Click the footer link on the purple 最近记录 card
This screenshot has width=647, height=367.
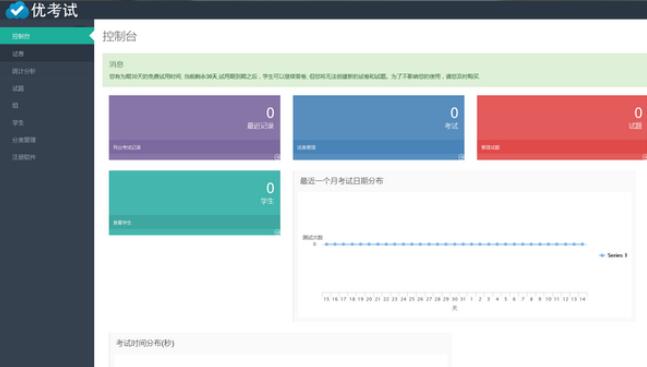(127, 147)
